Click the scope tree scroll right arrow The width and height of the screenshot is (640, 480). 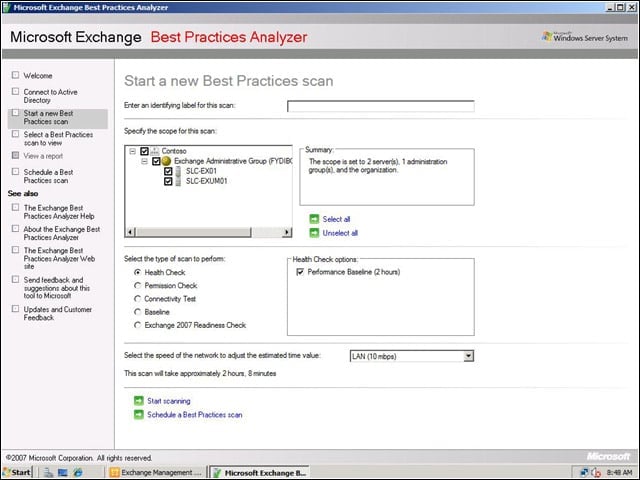click(287, 232)
